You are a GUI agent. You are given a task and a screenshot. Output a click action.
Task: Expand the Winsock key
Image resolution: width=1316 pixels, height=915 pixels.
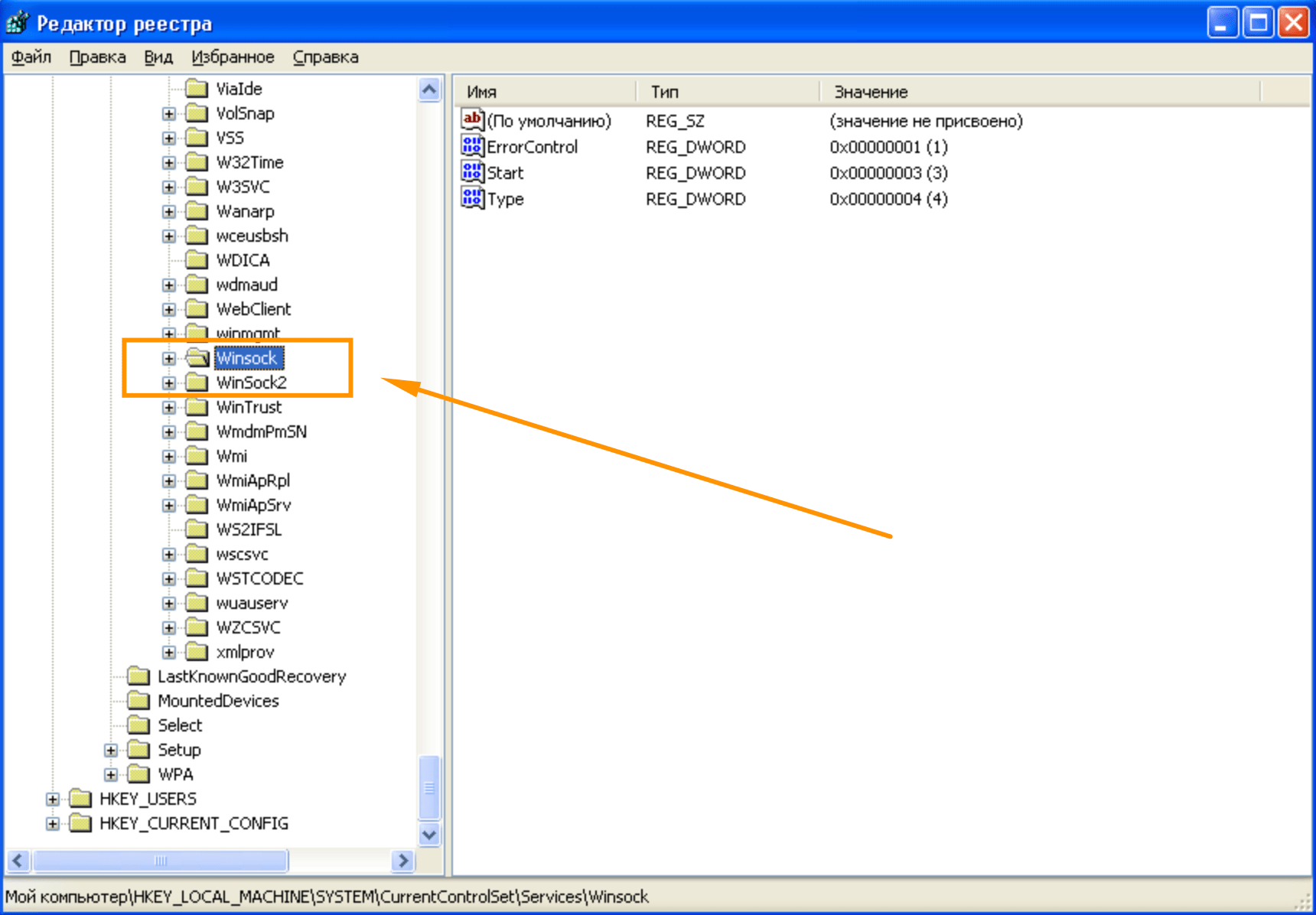(x=169, y=359)
